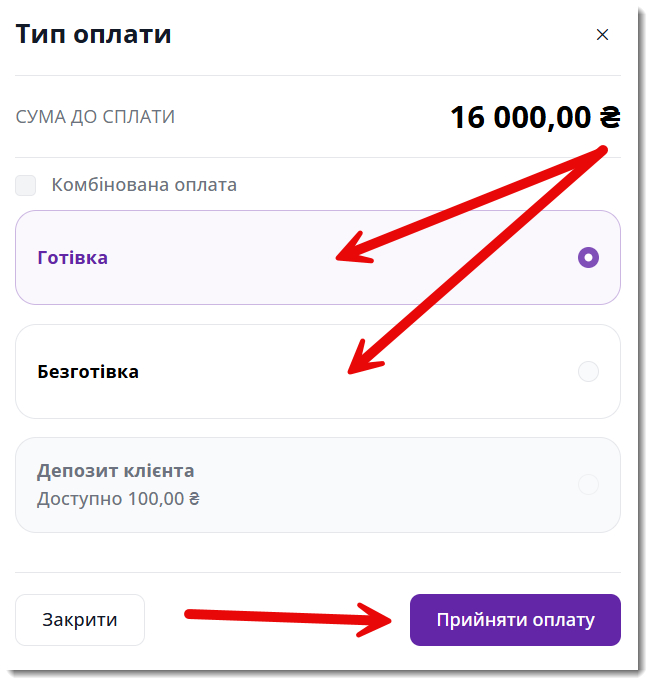Click the Безготівка label text
The image size is (653, 685).
88,372
